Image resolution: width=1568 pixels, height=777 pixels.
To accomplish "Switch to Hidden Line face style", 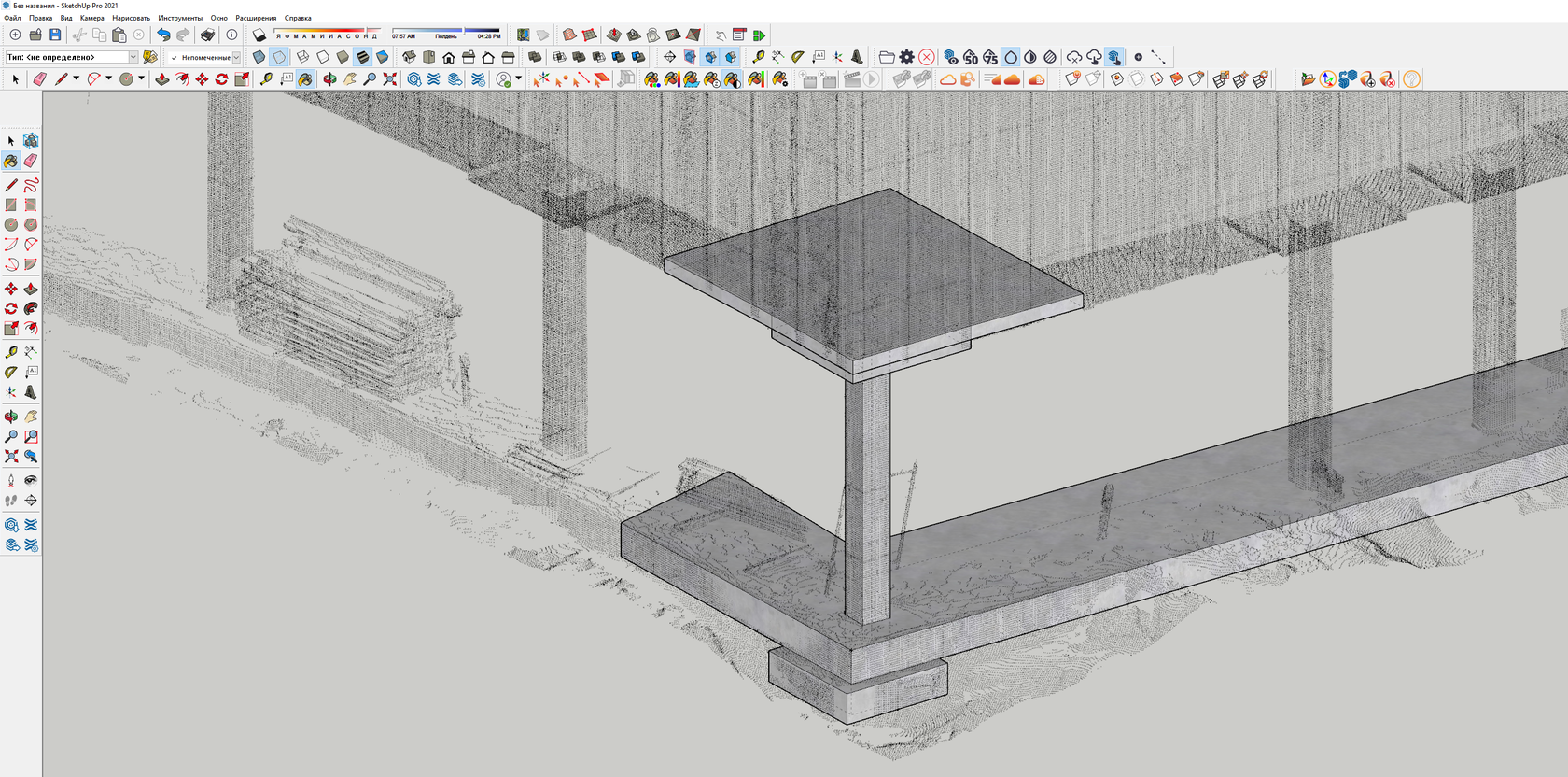I will coord(323,57).
